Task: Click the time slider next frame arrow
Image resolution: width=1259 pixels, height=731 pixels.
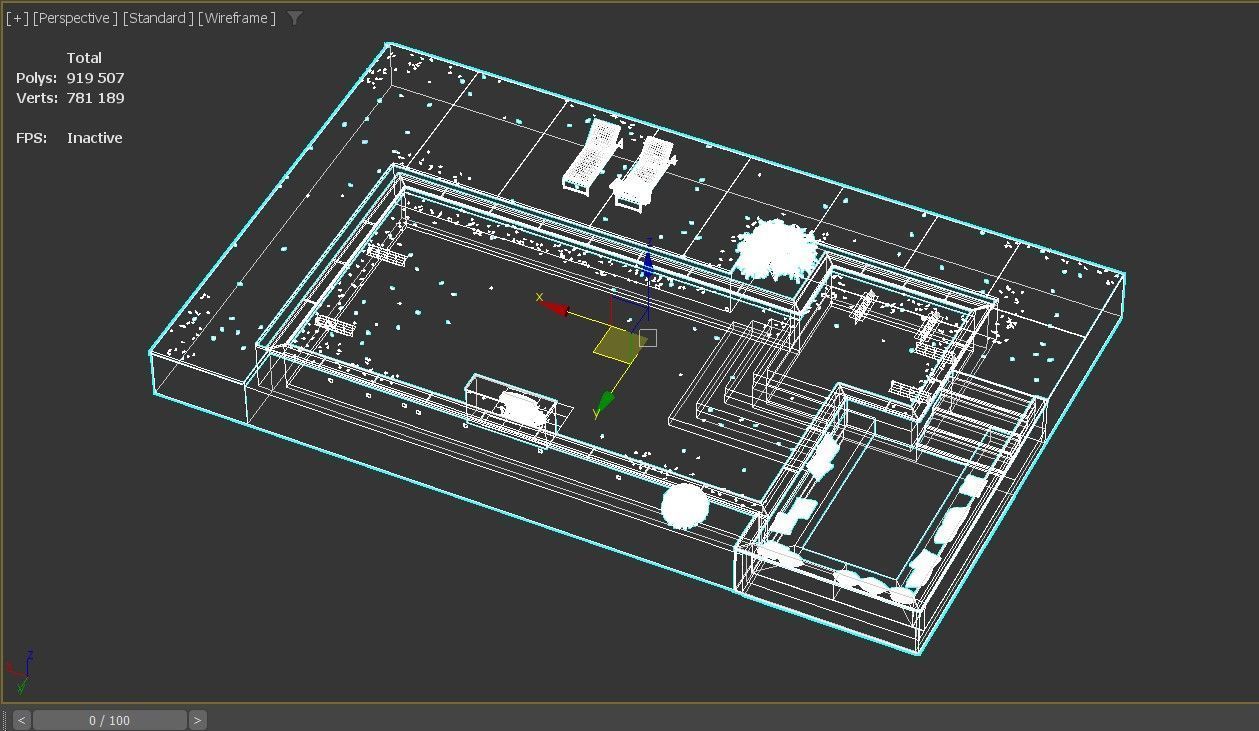Action: (197, 720)
